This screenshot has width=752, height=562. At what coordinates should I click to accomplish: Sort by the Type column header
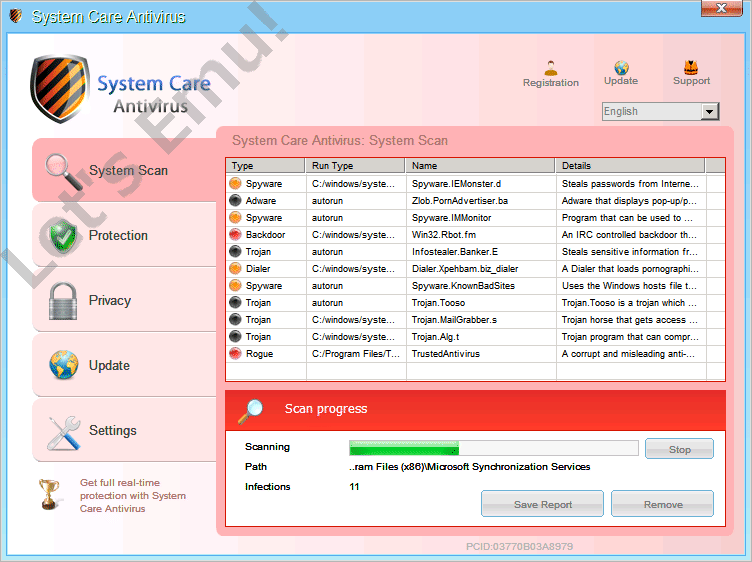click(265, 165)
